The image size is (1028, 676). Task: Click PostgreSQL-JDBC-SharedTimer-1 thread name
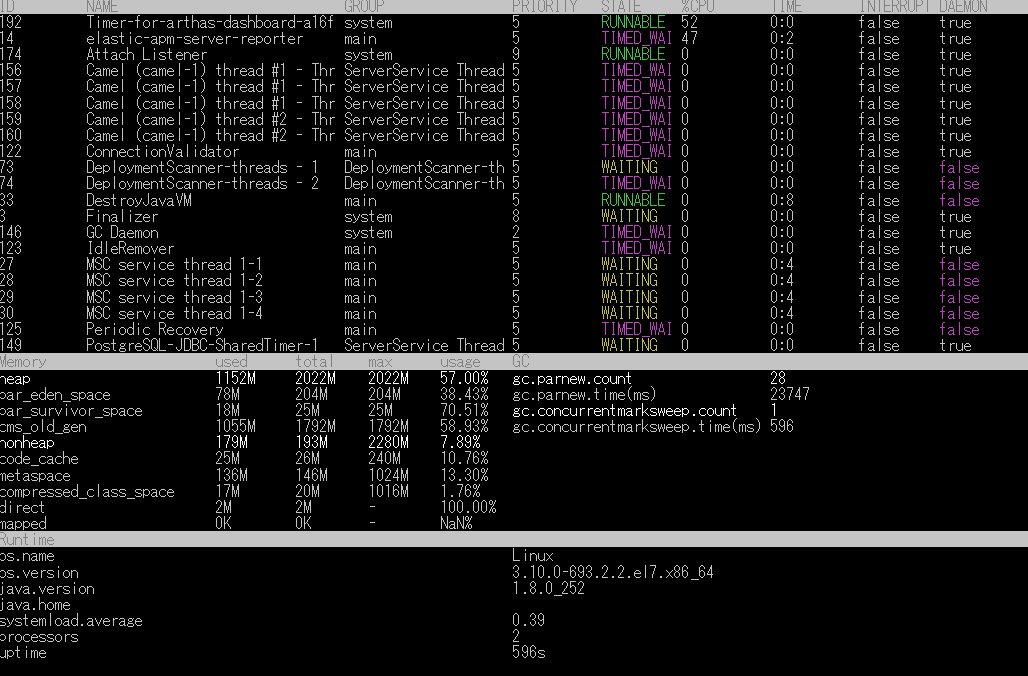point(202,345)
